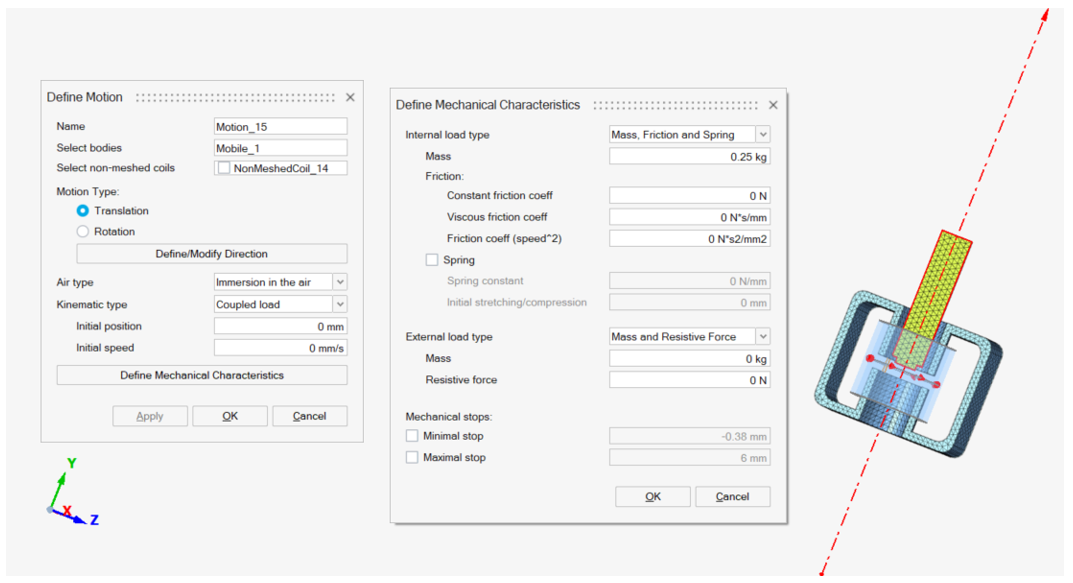Click the Spring constant field

point(690,281)
